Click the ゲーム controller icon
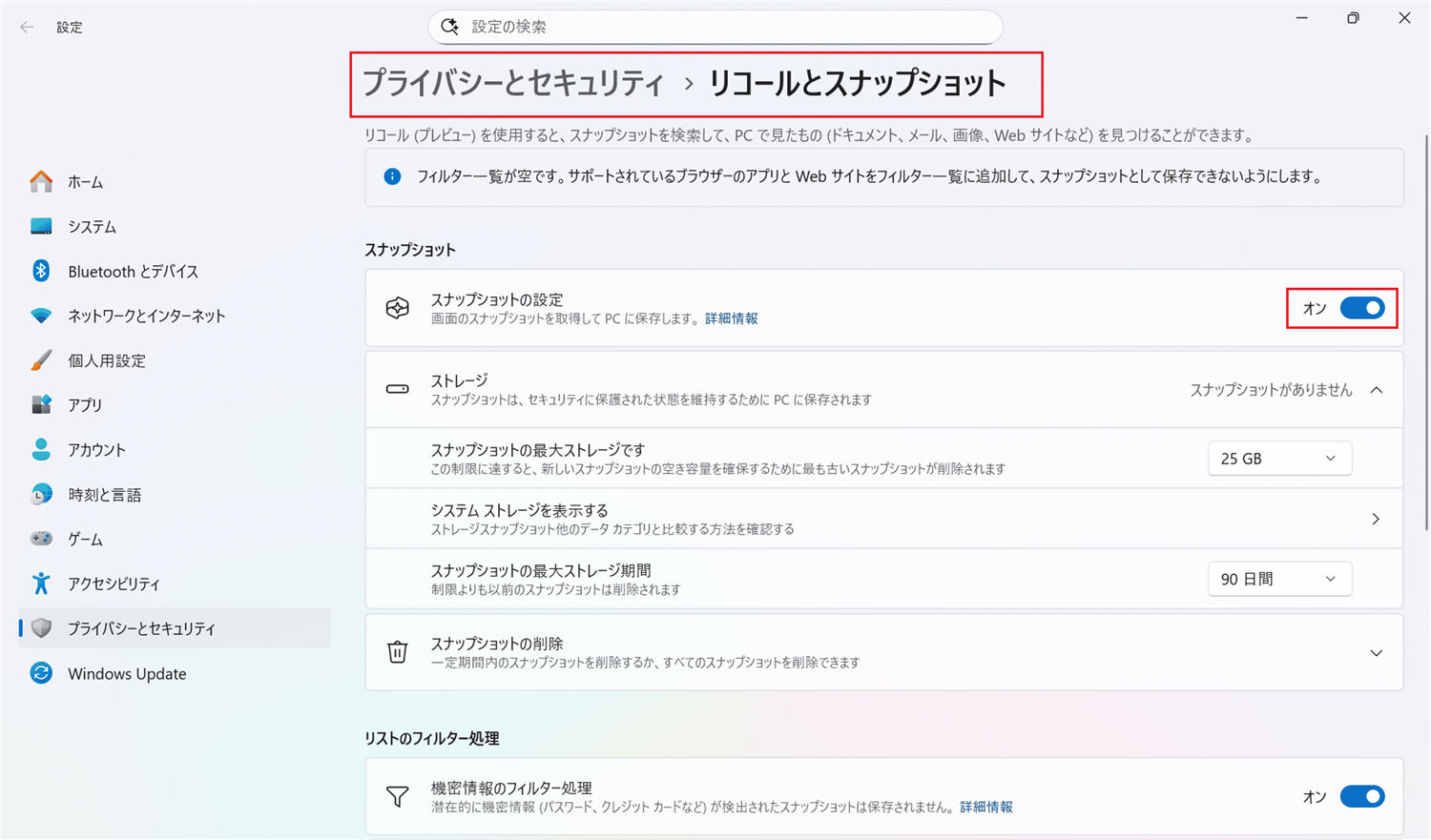 click(41, 539)
